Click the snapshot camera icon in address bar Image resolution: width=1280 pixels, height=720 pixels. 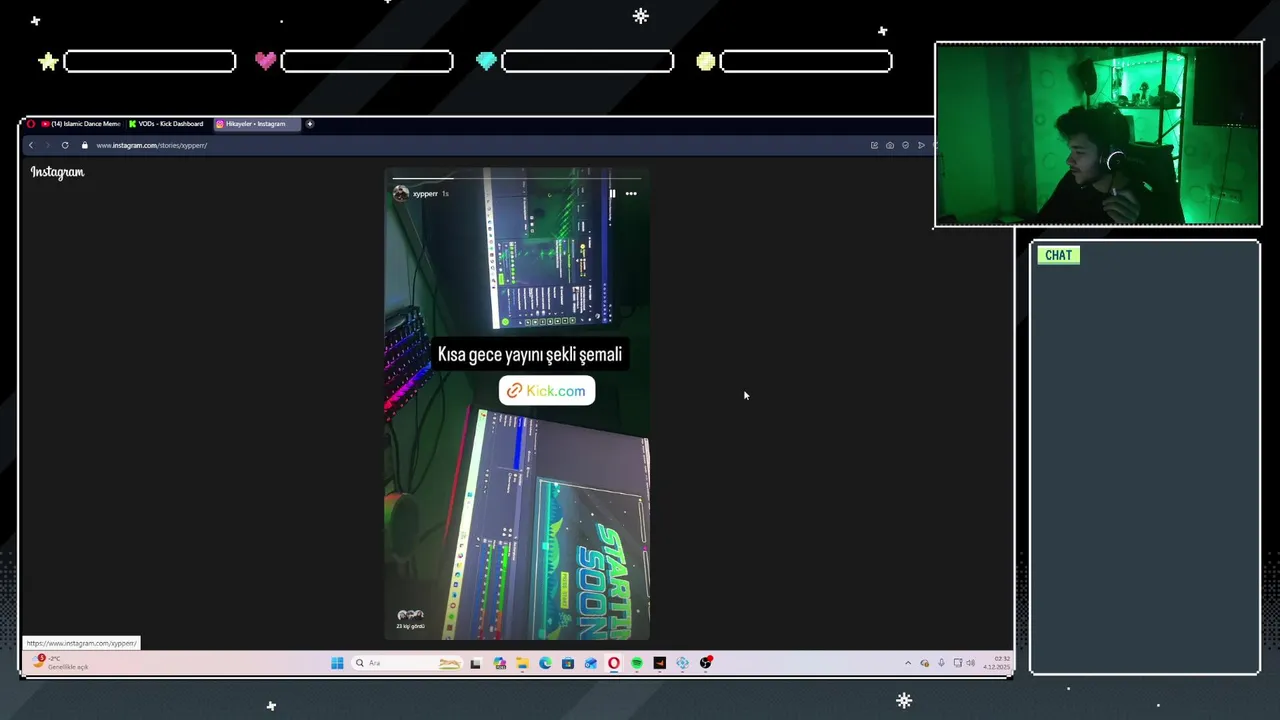890,145
